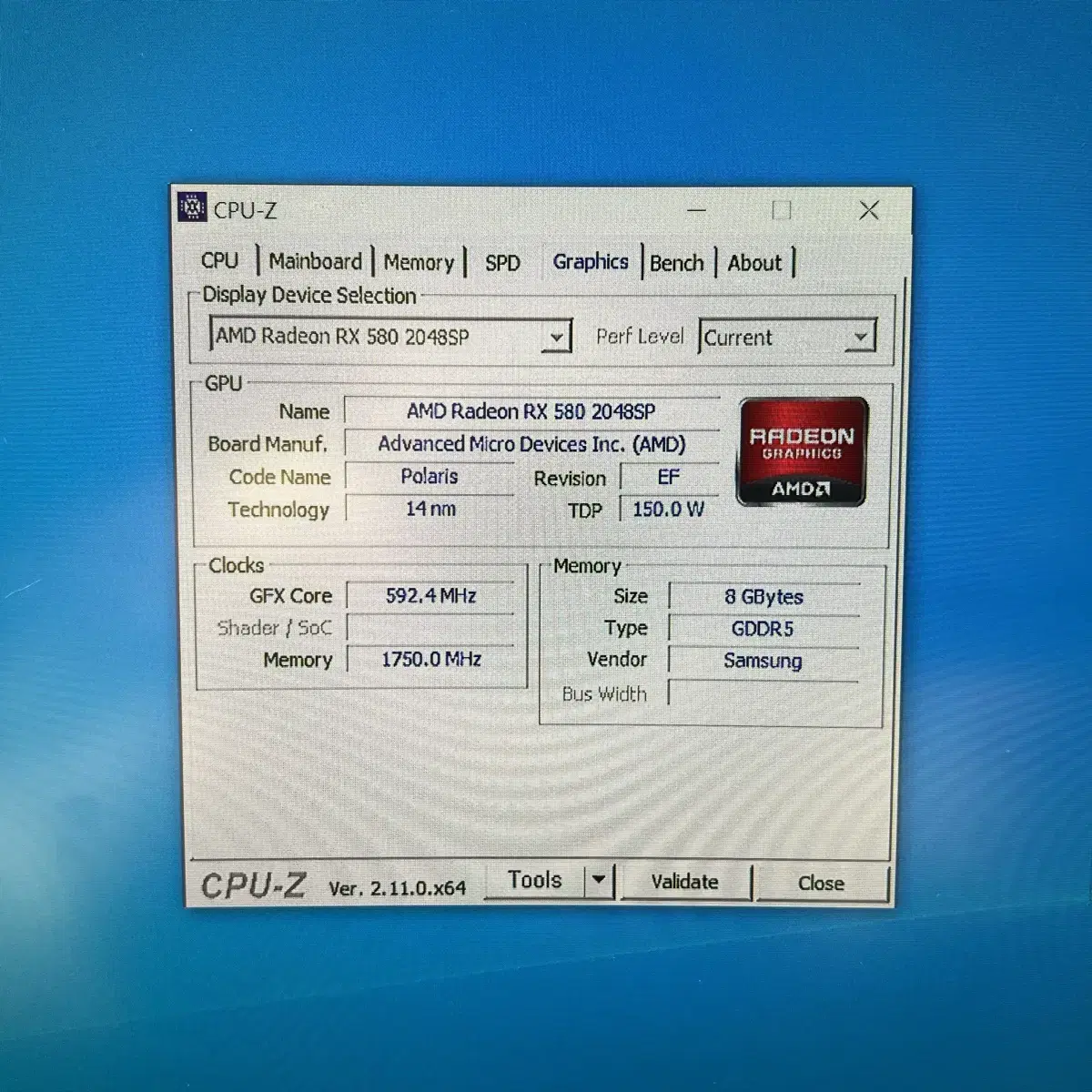Click the Revision value EF
Viewport: 1092px width, 1092px height.
tap(669, 477)
